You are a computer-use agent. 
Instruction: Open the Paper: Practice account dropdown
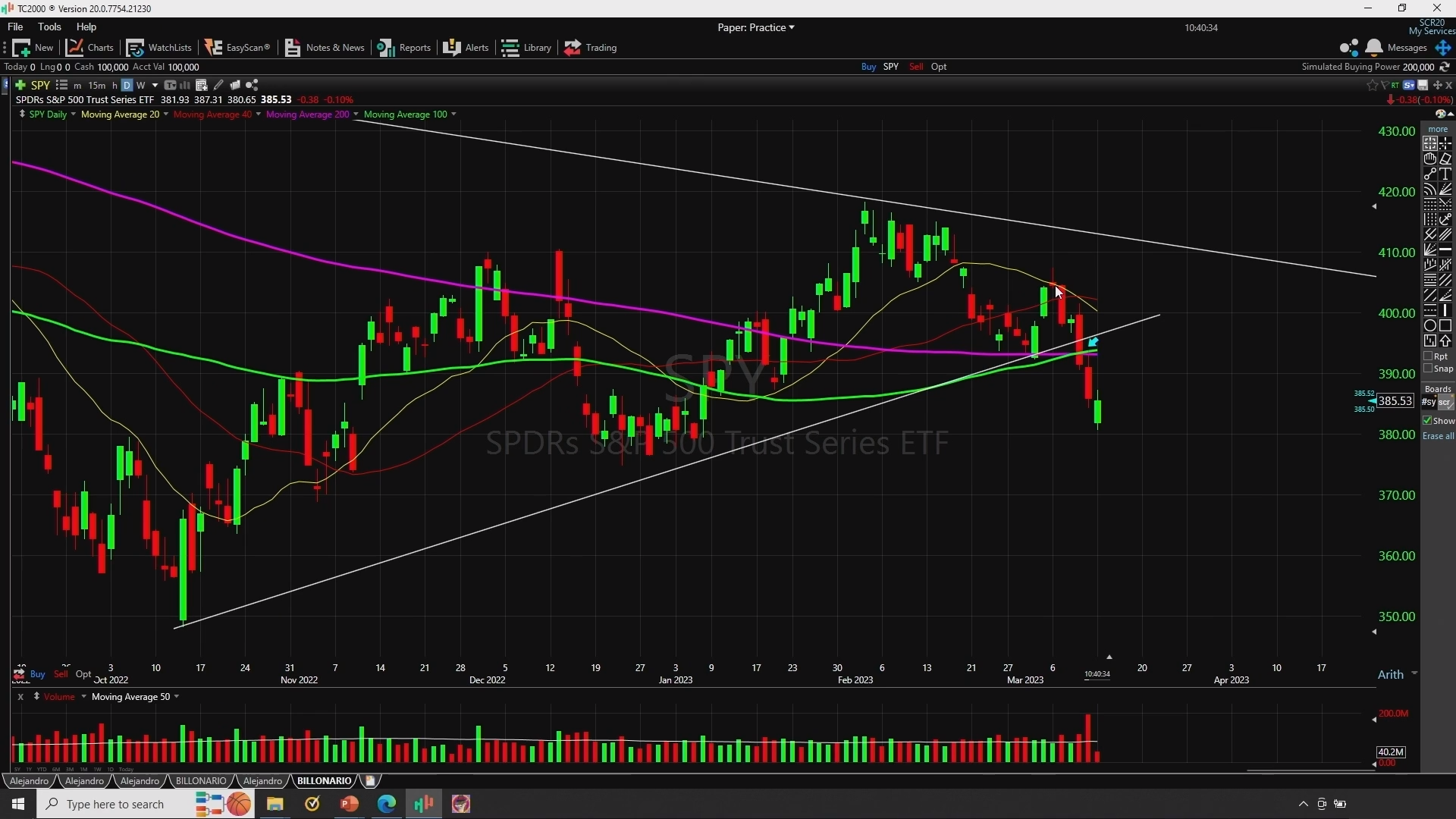point(755,27)
